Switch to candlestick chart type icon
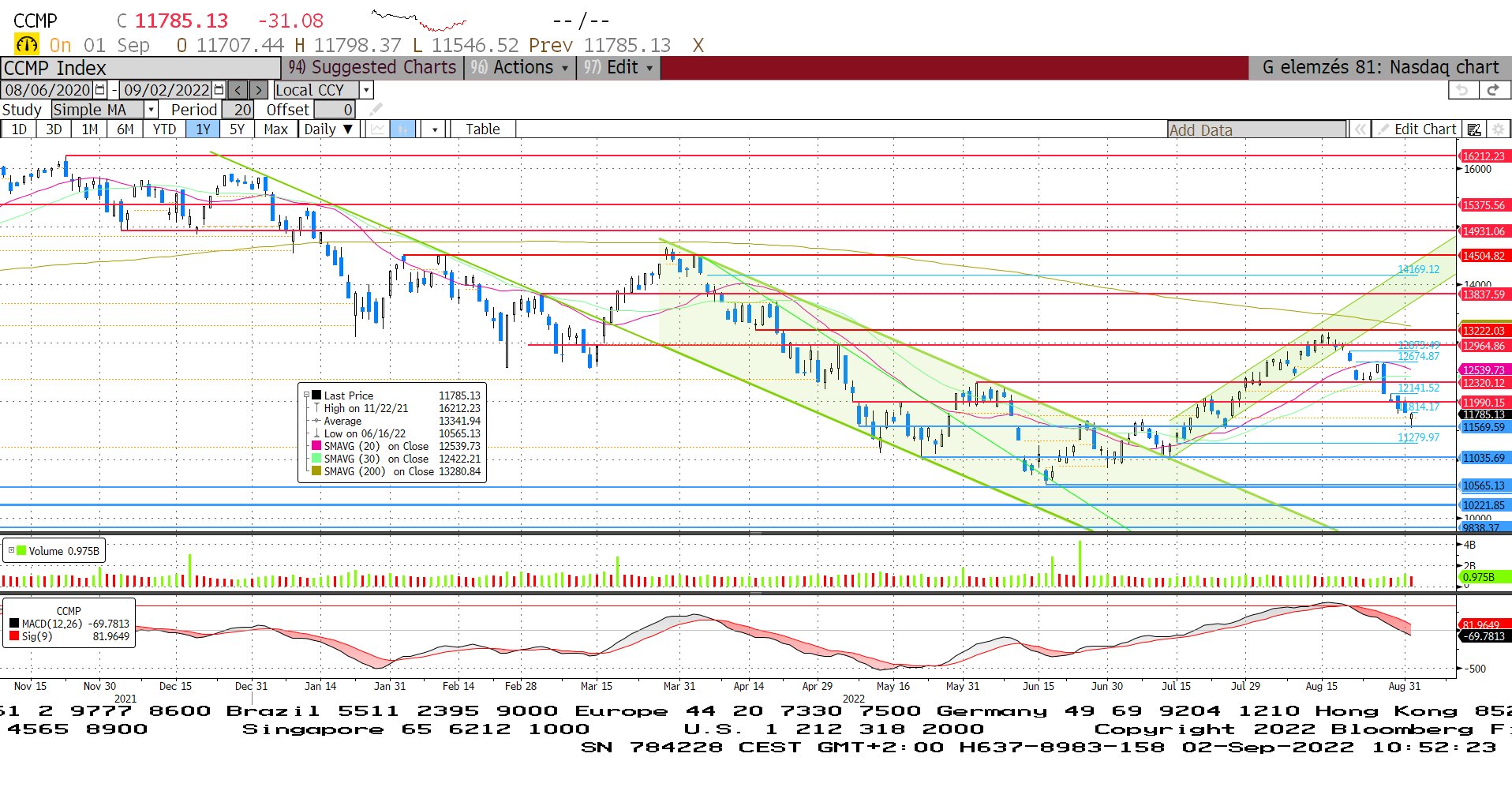Screen dimensions: 1512x791 [402, 129]
